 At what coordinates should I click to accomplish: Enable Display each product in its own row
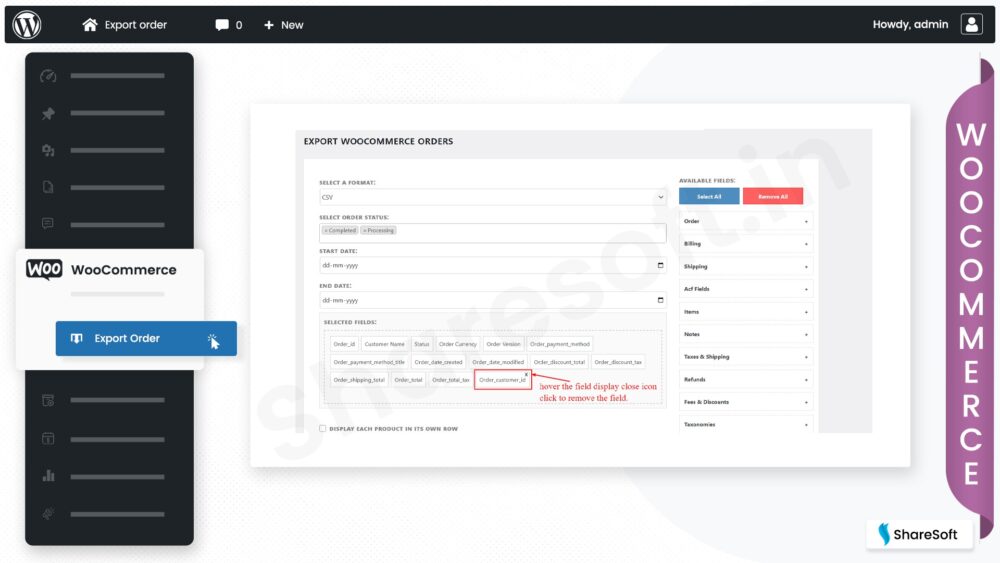pyautogui.click(x=323, y=428)
